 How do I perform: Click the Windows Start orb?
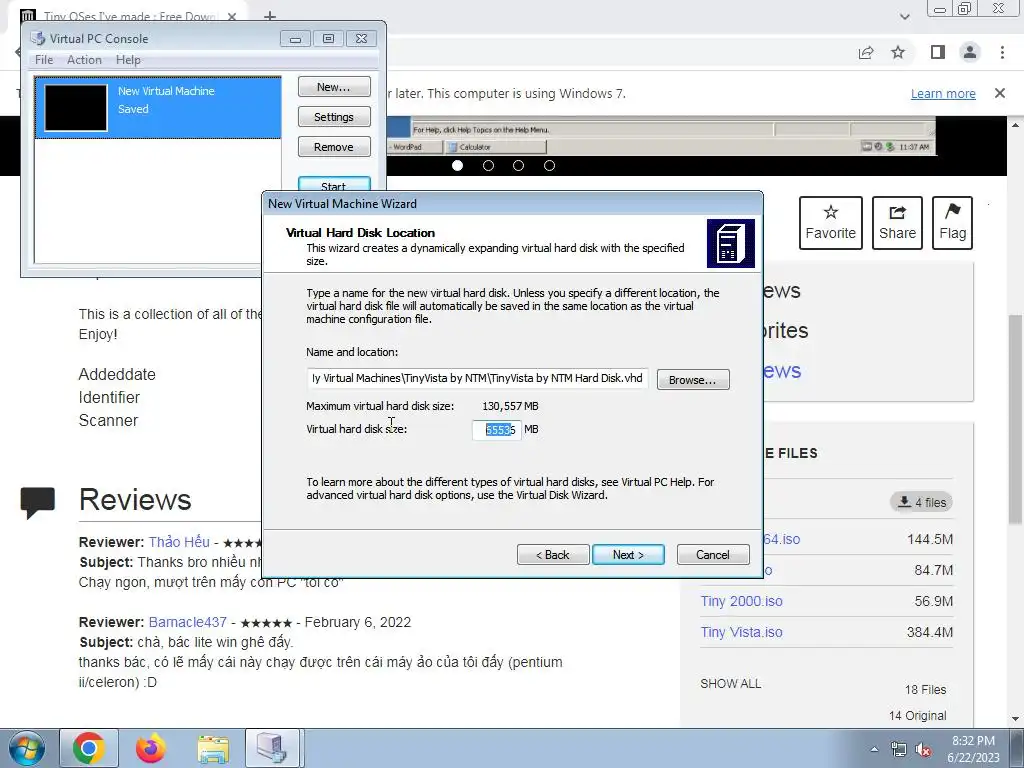pyautogui.click(x=27, y=748)
